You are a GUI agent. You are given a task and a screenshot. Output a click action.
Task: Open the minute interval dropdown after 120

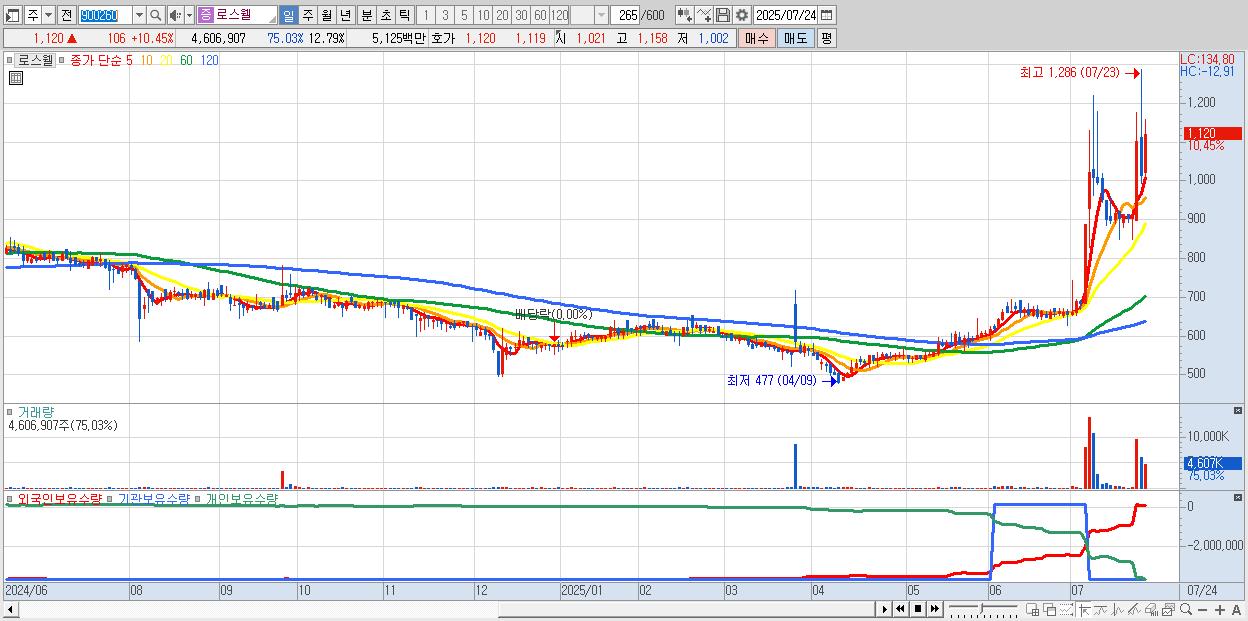pyautogui.click(x=601, y=15)
